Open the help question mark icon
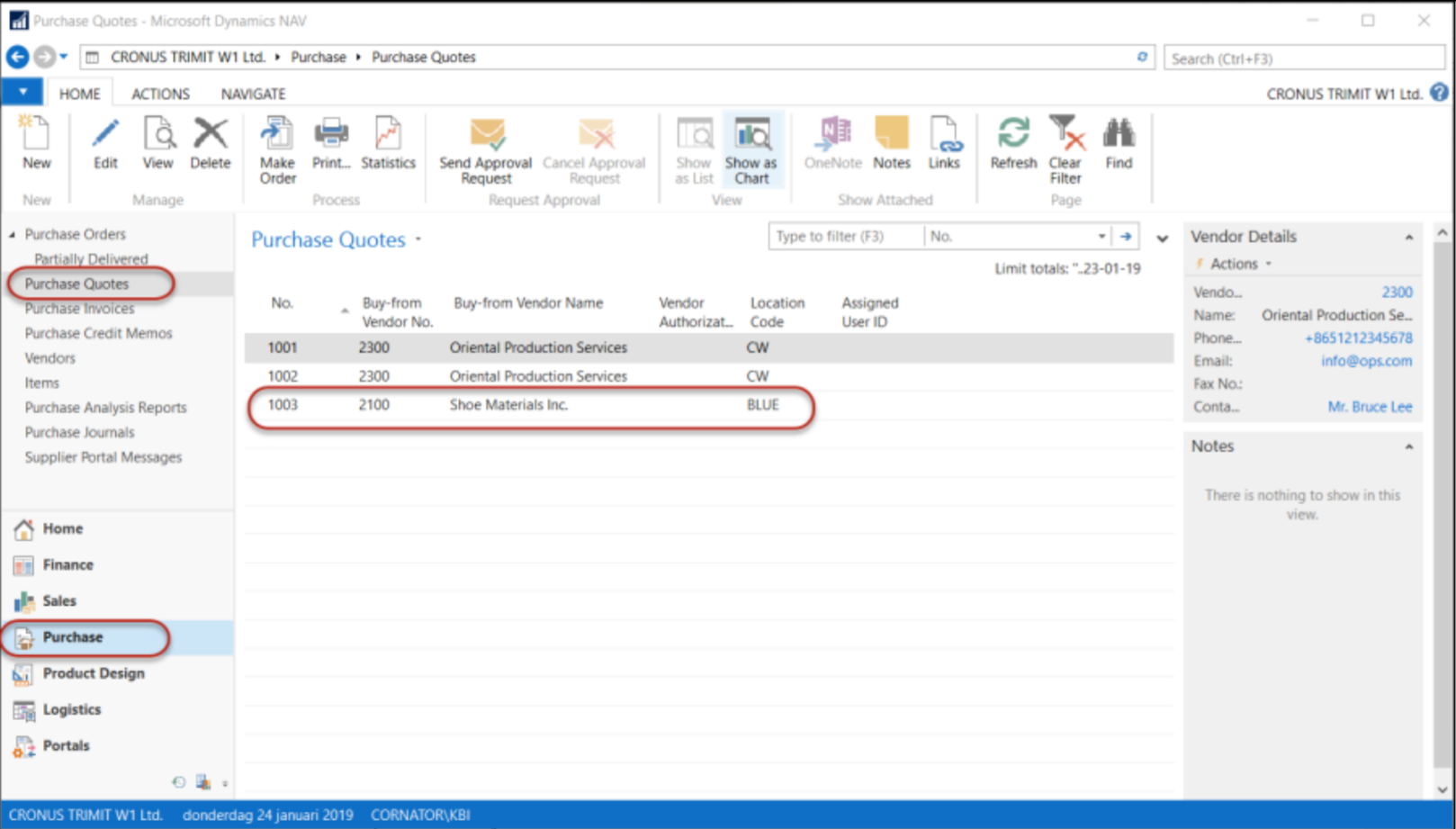The image size is (1456, 829). pyautogui.click(x=1440, y=93)
